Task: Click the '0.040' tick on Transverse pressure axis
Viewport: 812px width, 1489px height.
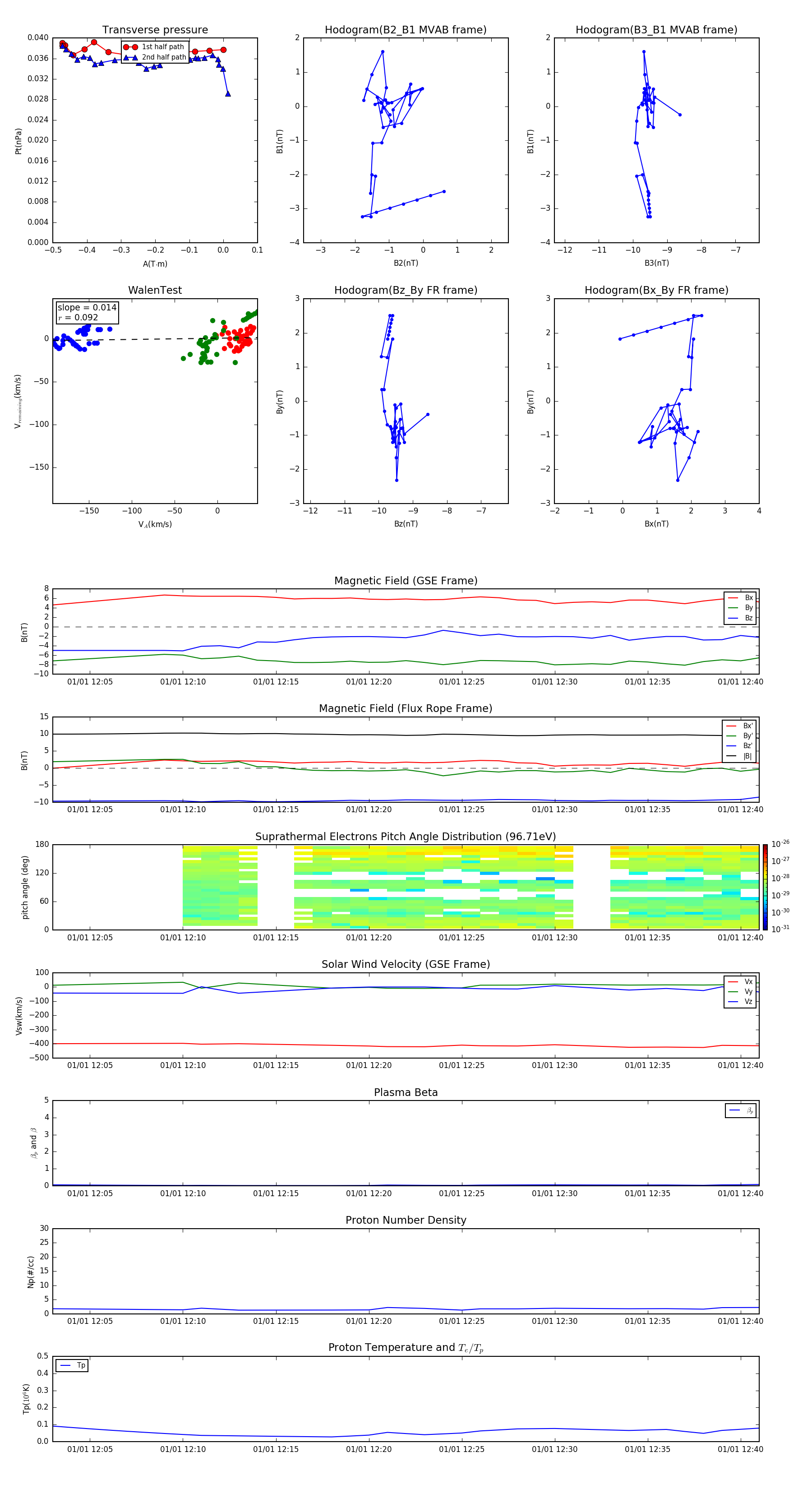Action: click(x=38, y=37)
